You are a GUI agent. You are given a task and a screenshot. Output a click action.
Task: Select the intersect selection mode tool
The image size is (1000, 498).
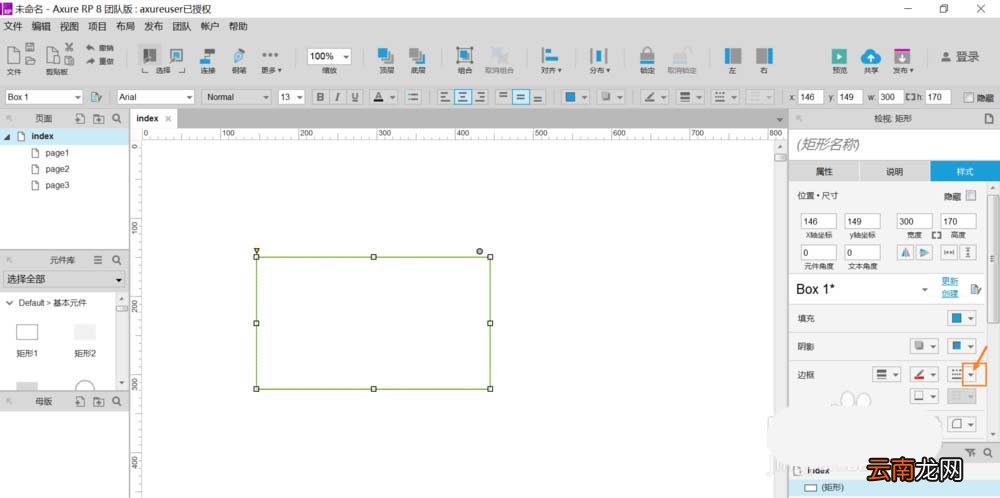pyautogui.click(x=151, y=55)
